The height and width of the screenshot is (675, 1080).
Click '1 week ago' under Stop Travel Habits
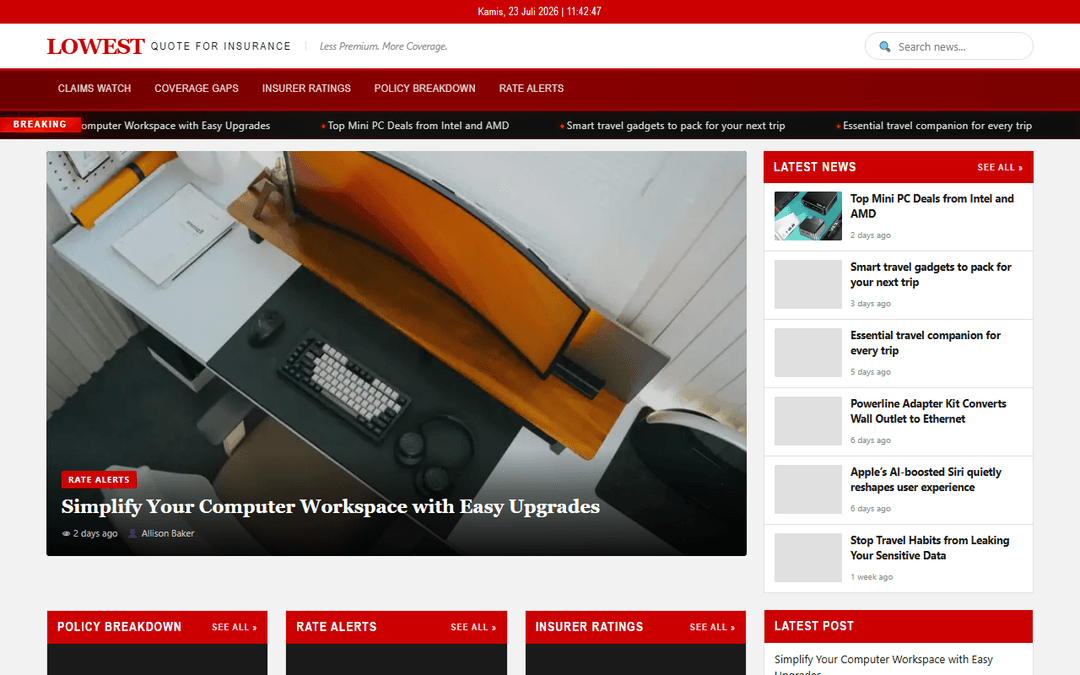tap(871, 577)
